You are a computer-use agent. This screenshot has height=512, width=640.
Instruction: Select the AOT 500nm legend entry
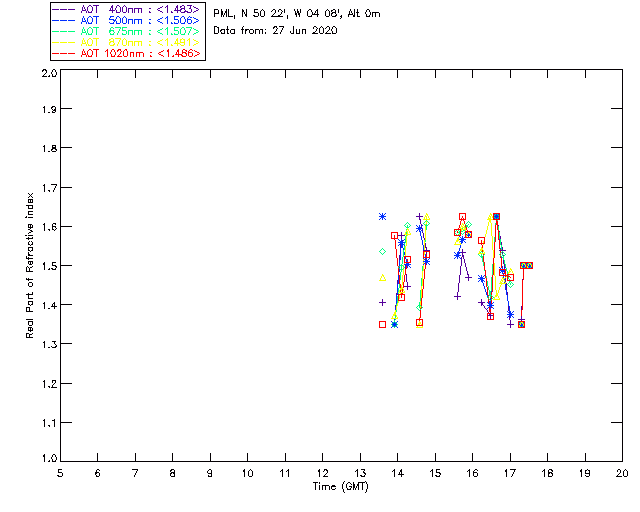click(x=128, y=20)
